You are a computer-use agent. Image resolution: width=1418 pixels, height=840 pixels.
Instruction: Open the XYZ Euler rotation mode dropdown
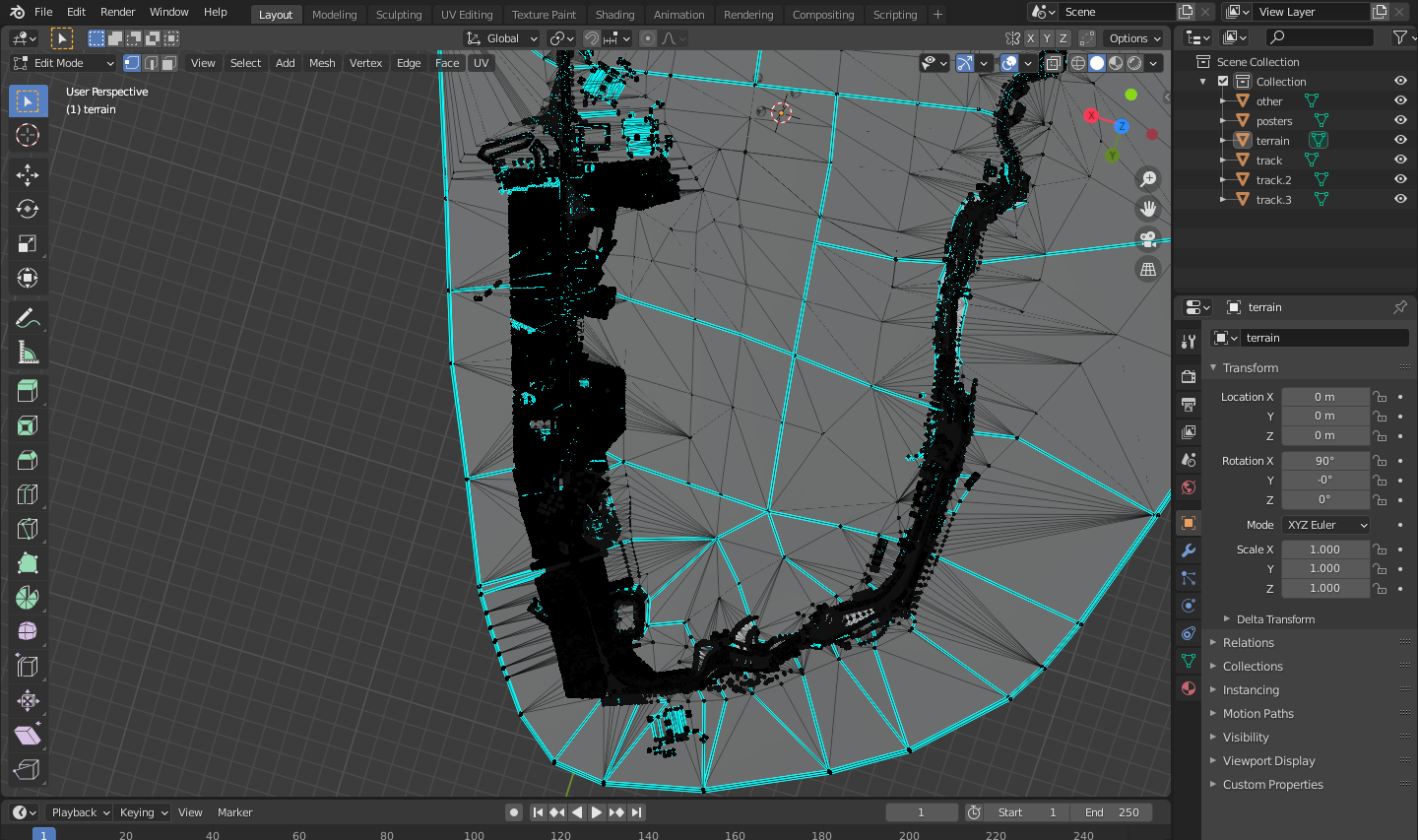pyautogui.click(x=1325, y=525)
